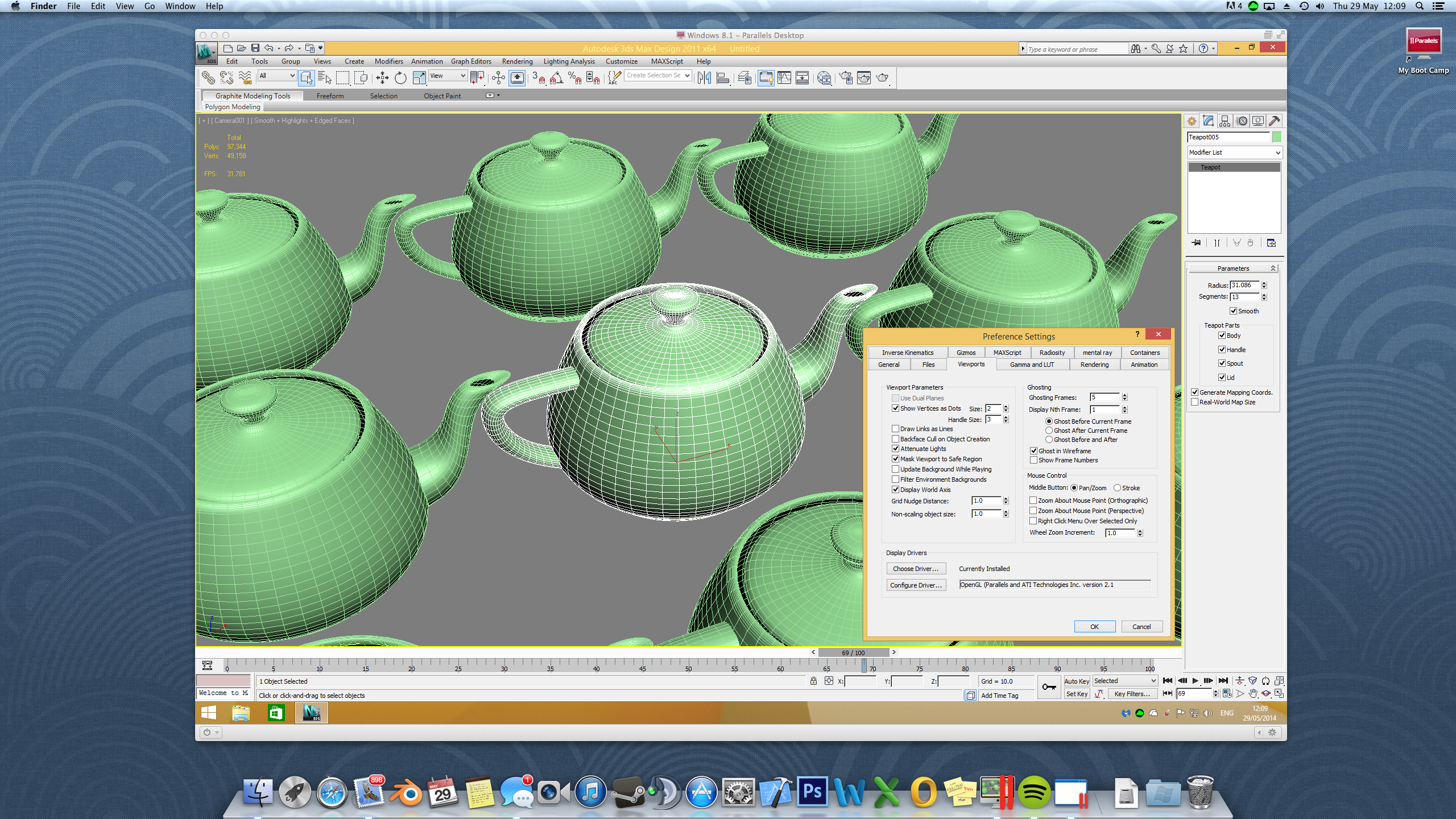
Task: Open the Freeform ribbon tab
Action: (330, 96)
